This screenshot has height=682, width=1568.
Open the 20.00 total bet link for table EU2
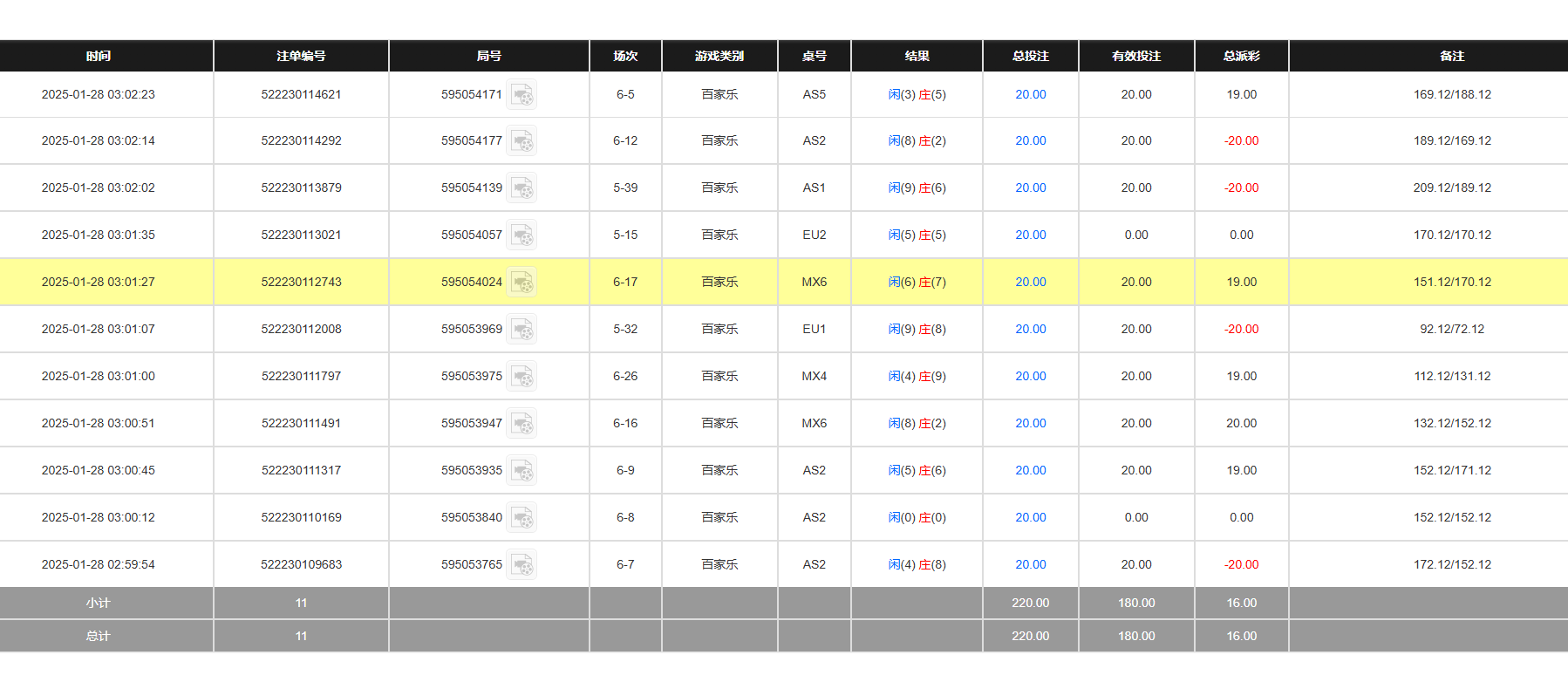(x=1030, y=235)
